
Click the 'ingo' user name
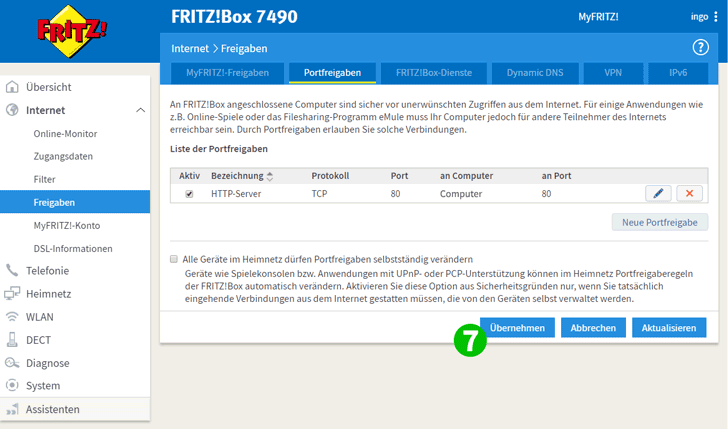[699, 17]
